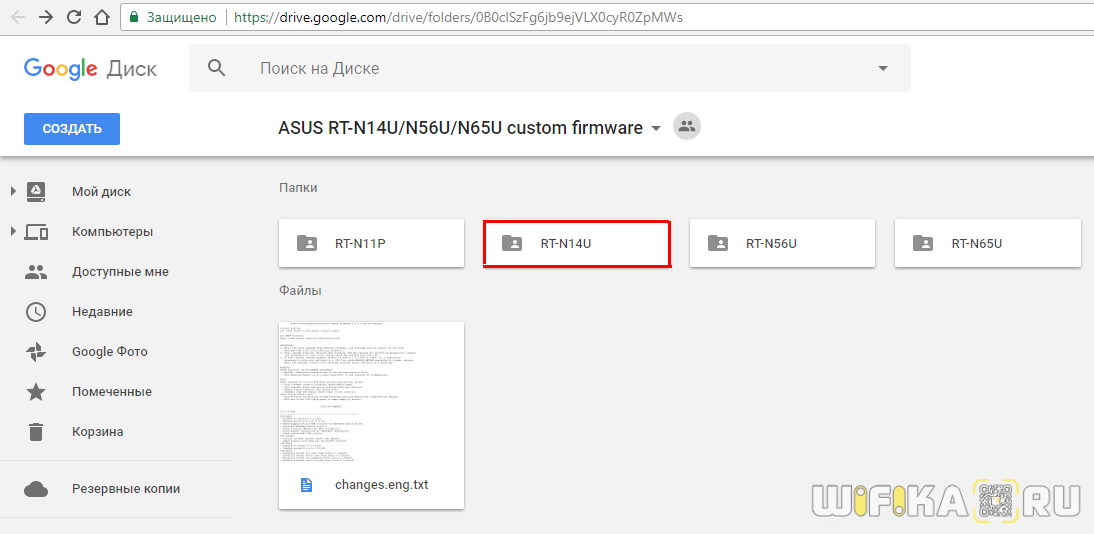Click the browser back arrow
Viewport: 1094px width, 534px height.
19,17
